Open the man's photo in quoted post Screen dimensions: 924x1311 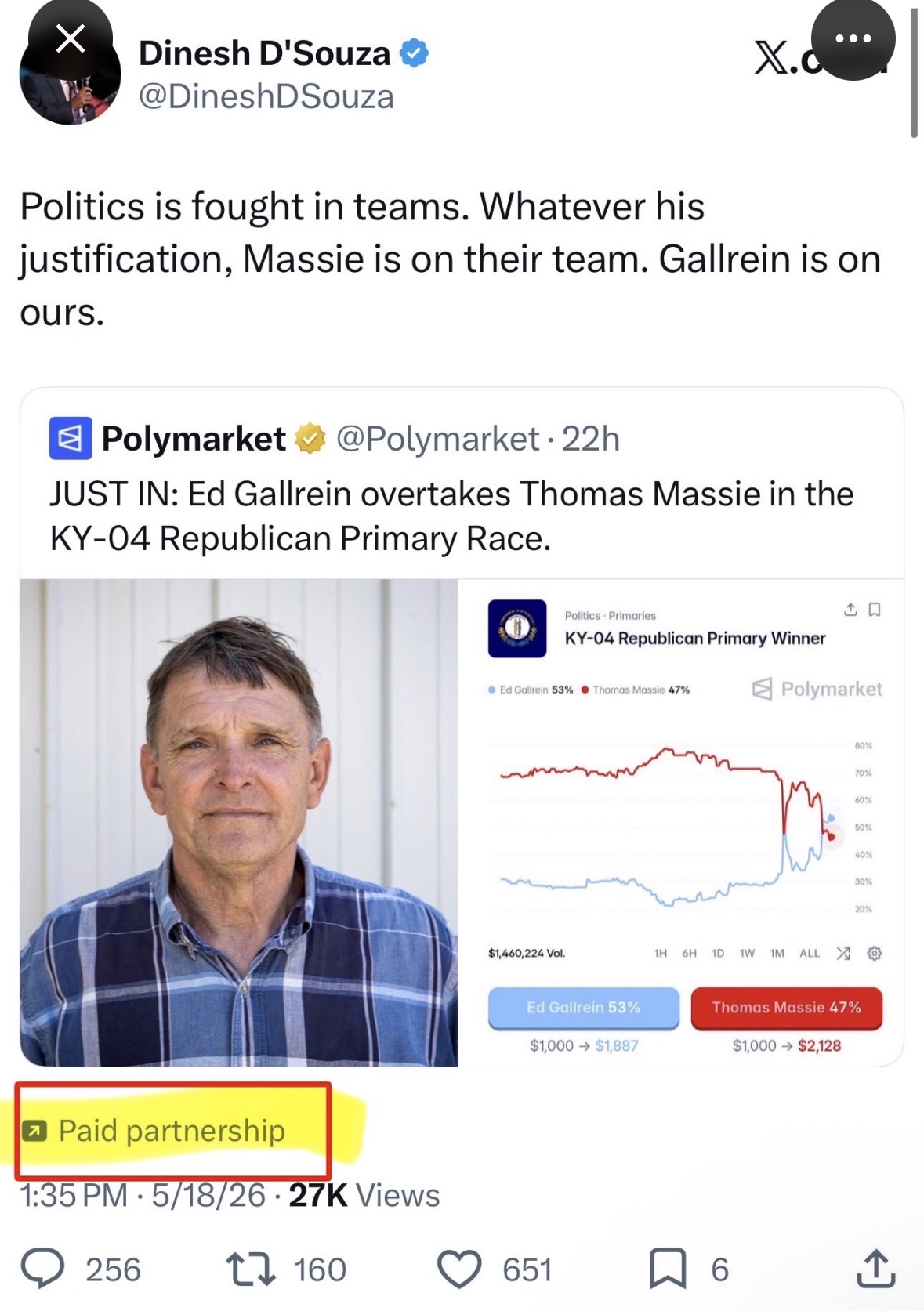pyautogui.click(x=238, y=822)
